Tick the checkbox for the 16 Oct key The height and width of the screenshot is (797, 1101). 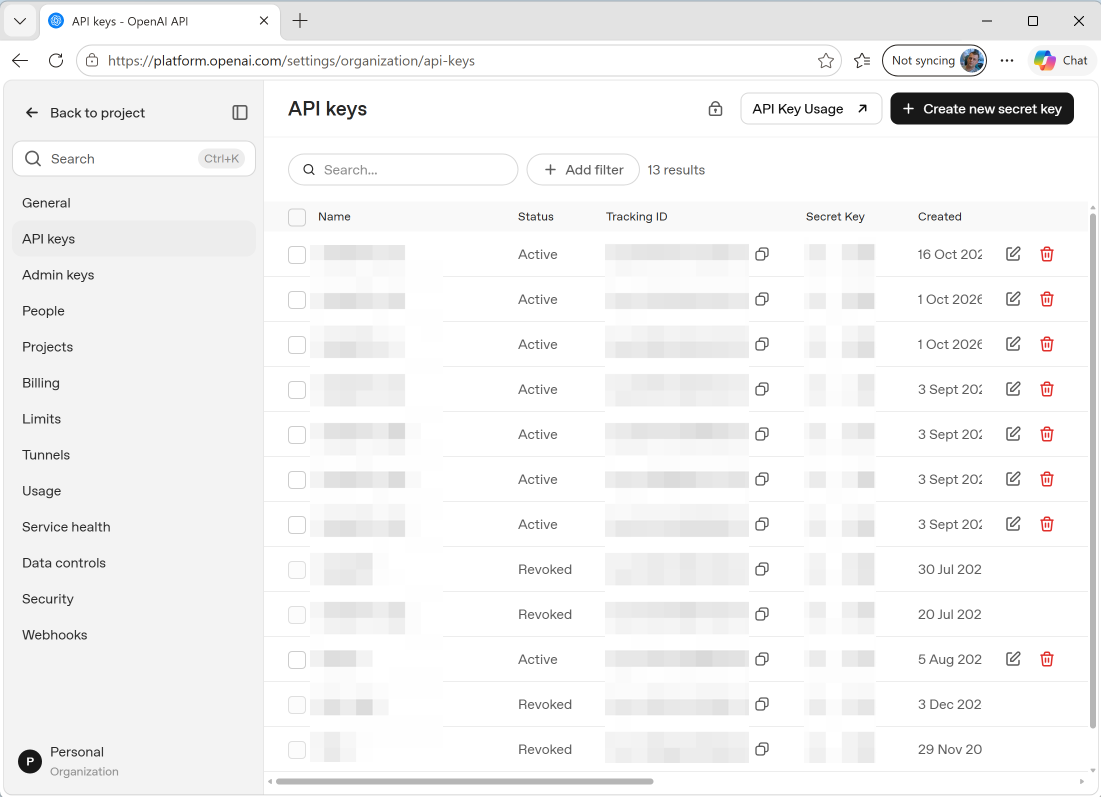point(297,254)
